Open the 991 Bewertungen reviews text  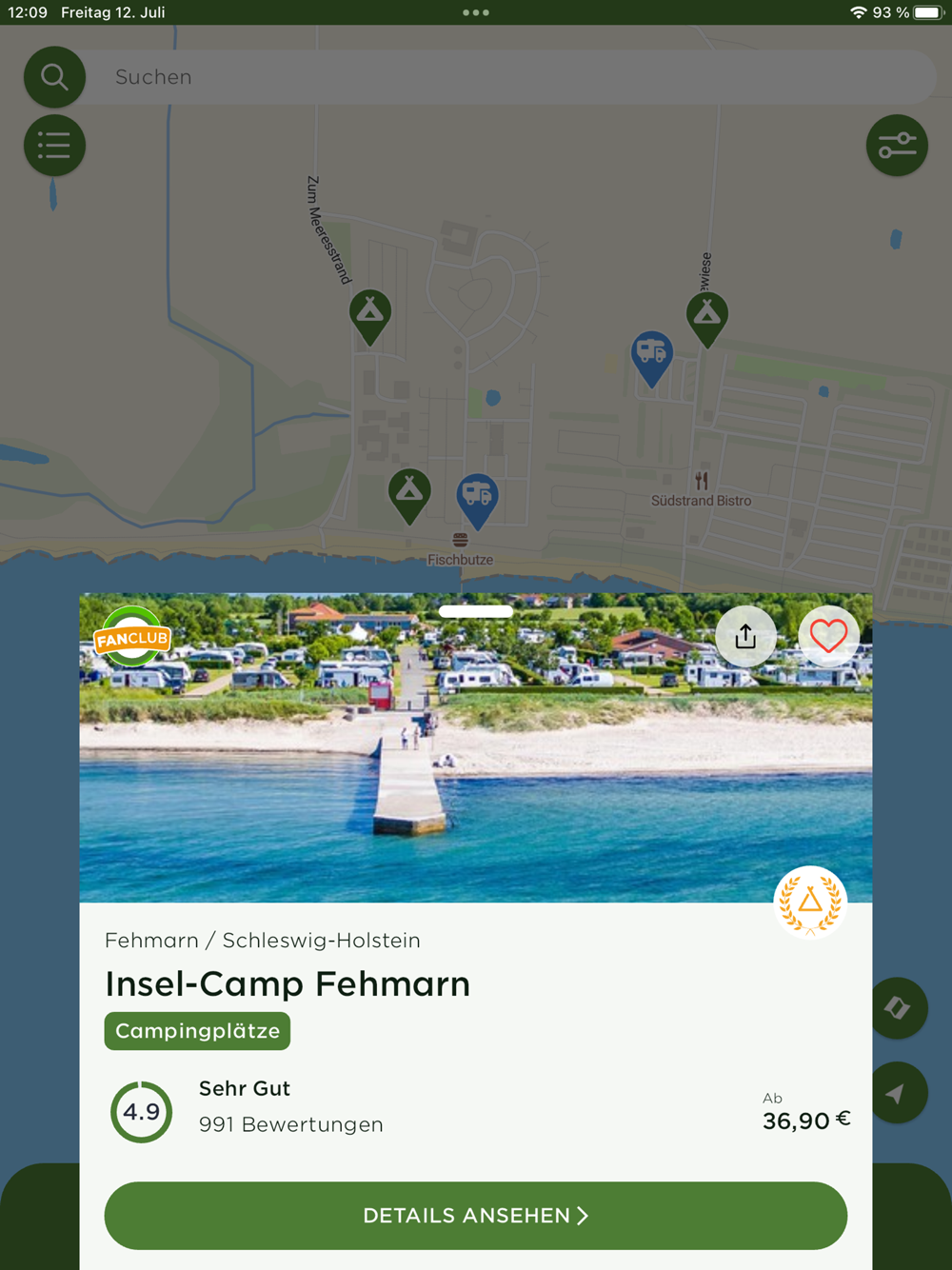click(x=291, y=1124)
